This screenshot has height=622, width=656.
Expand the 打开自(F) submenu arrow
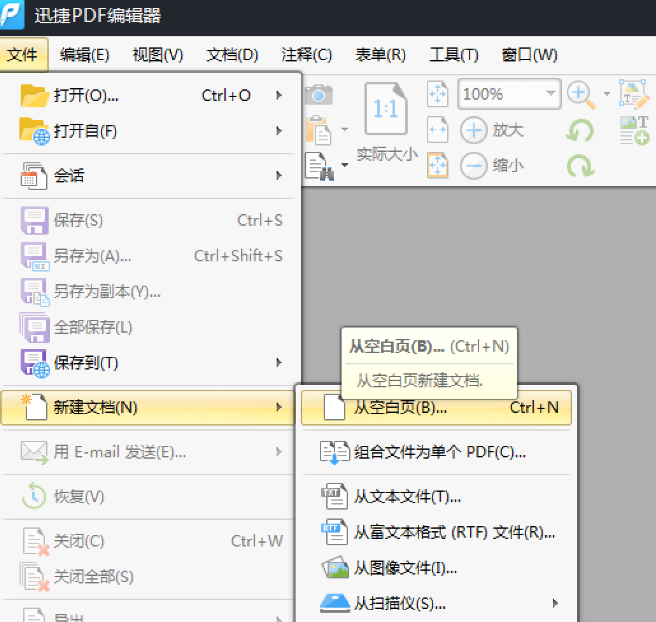pos(279,131)
